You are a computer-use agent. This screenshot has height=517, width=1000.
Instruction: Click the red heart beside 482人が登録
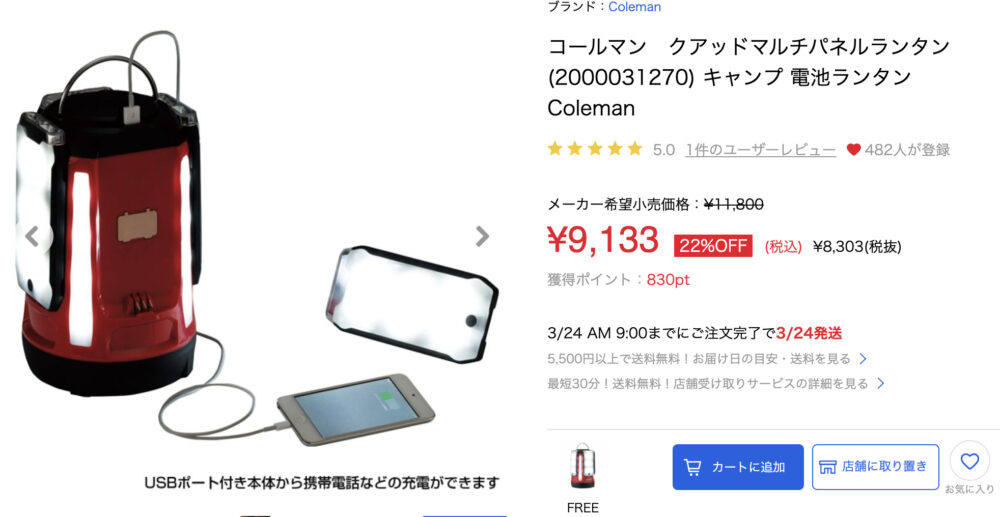point(853,150)
